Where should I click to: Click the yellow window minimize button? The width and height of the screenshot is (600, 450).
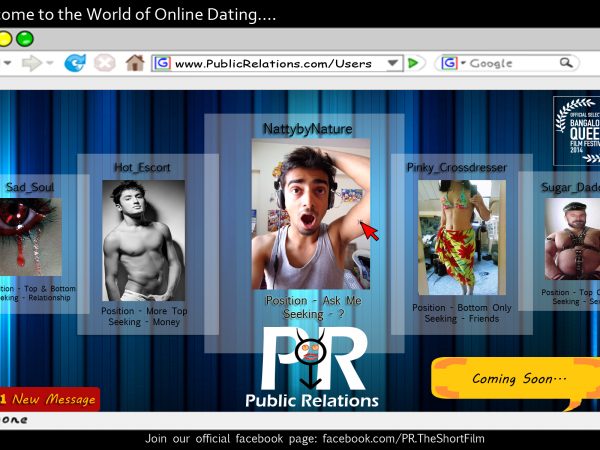5,39
